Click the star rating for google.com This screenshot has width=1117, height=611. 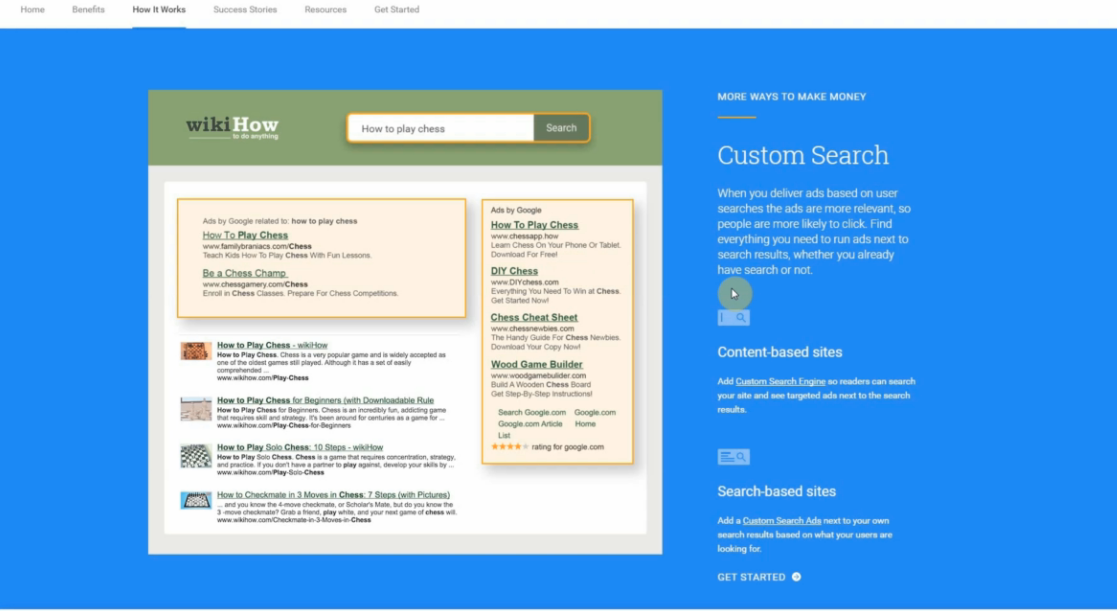[x=509, y=447]
